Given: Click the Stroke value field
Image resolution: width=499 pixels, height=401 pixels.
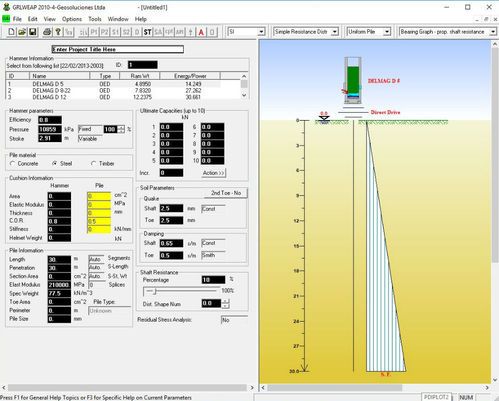Looking at the screenshot, I should (x=50, y=138).
